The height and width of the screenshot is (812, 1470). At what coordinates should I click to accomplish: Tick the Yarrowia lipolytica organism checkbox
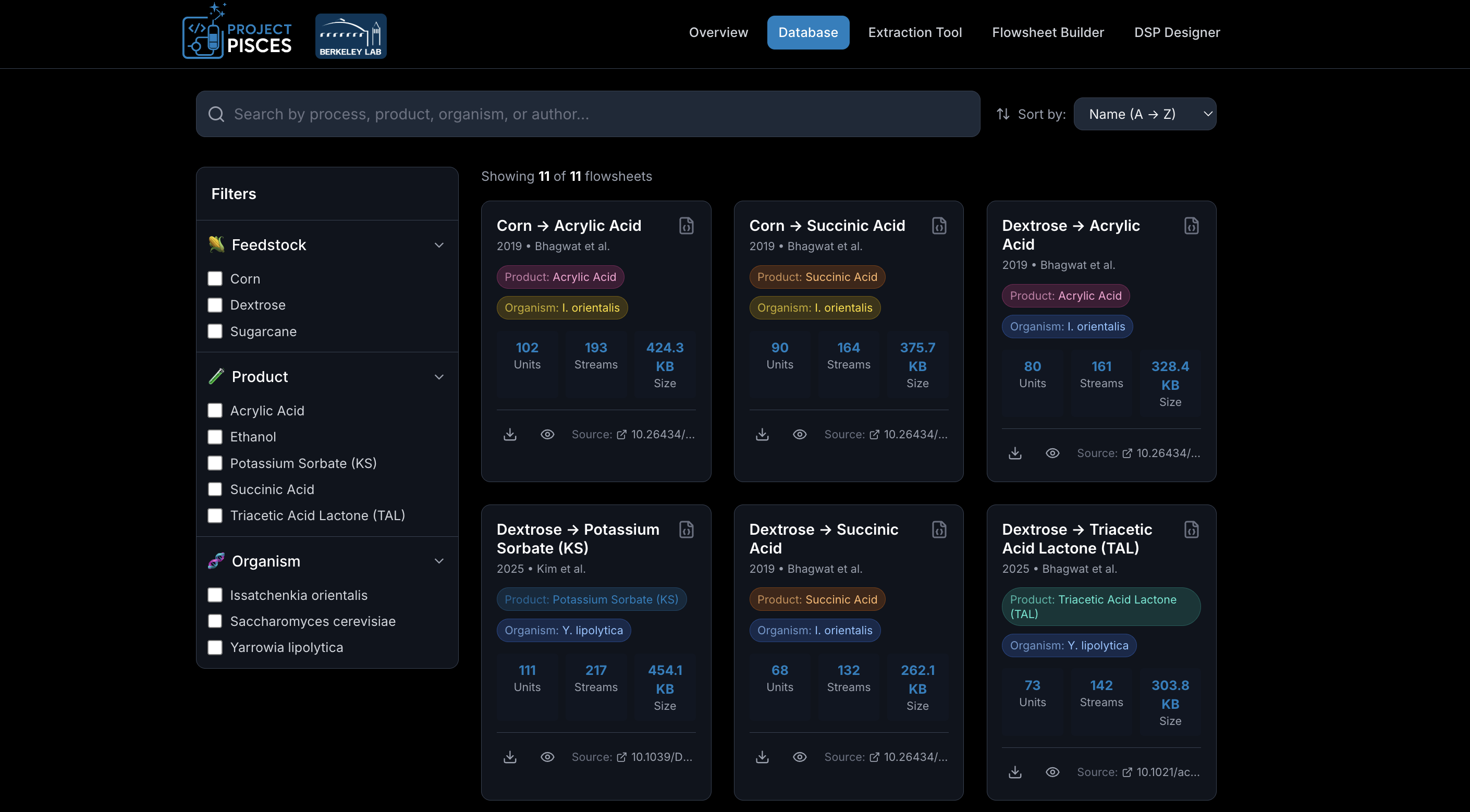click(215, 647)
